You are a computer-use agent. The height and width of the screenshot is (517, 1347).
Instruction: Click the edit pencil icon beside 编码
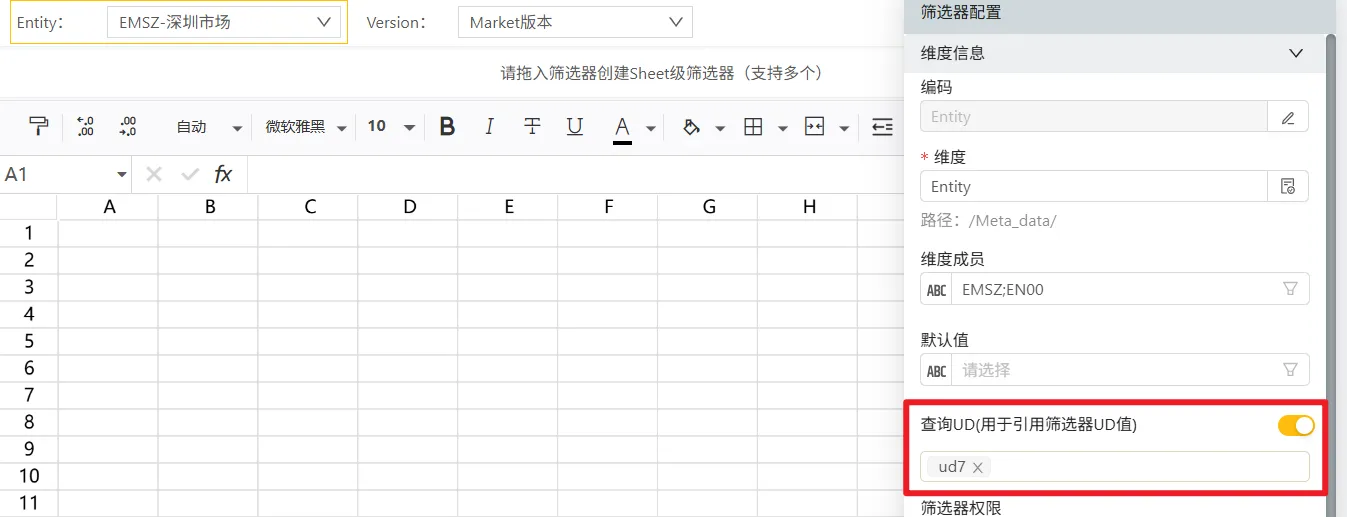(x=1288, y=117)
